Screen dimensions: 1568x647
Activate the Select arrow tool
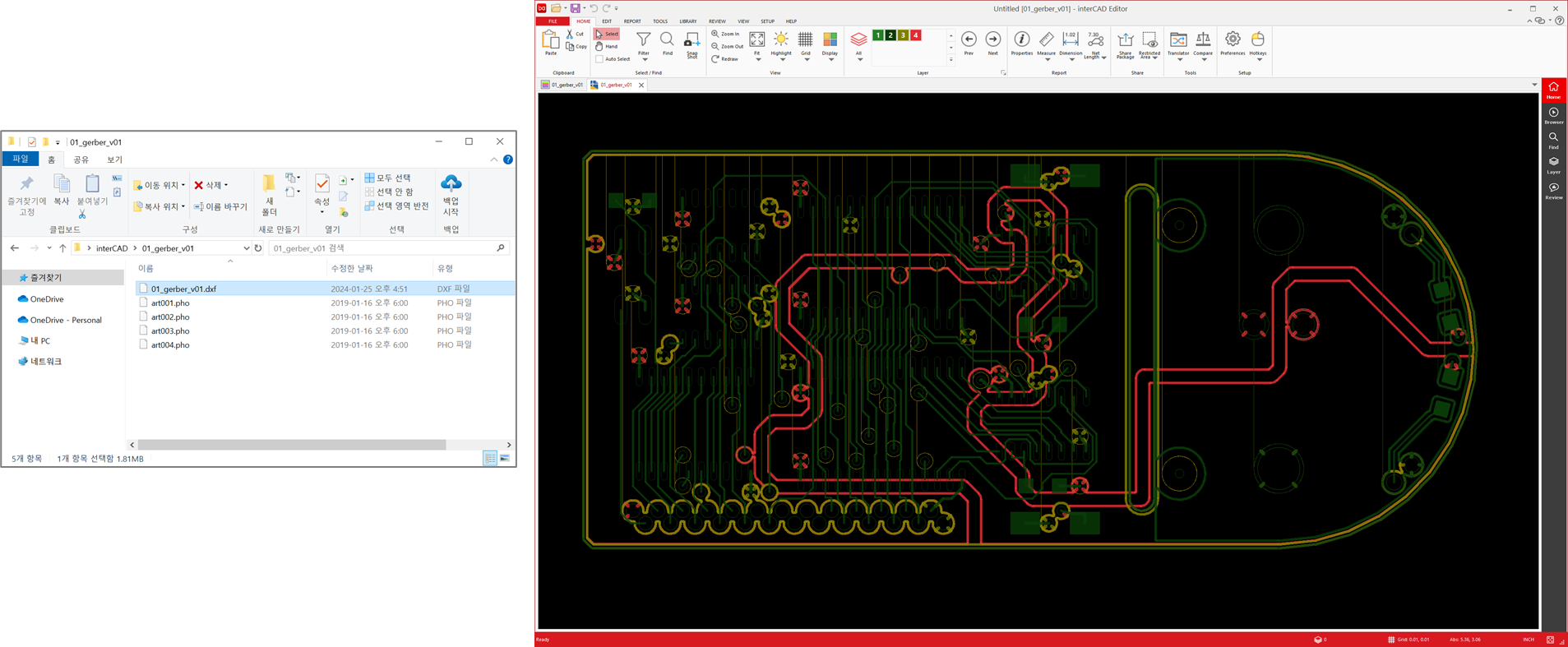point(607,34)
